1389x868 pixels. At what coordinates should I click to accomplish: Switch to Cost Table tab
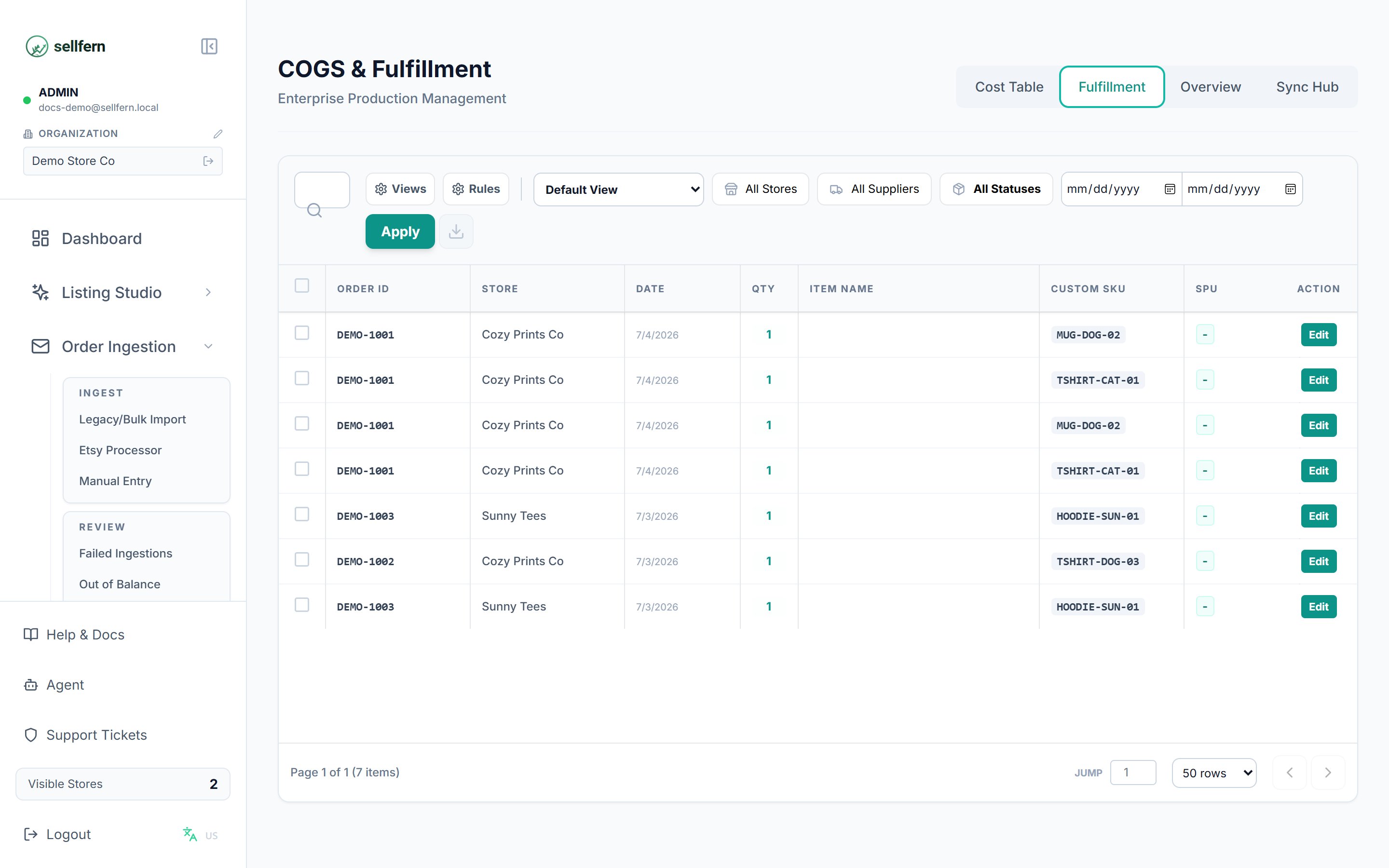[x=1009, y=87]
